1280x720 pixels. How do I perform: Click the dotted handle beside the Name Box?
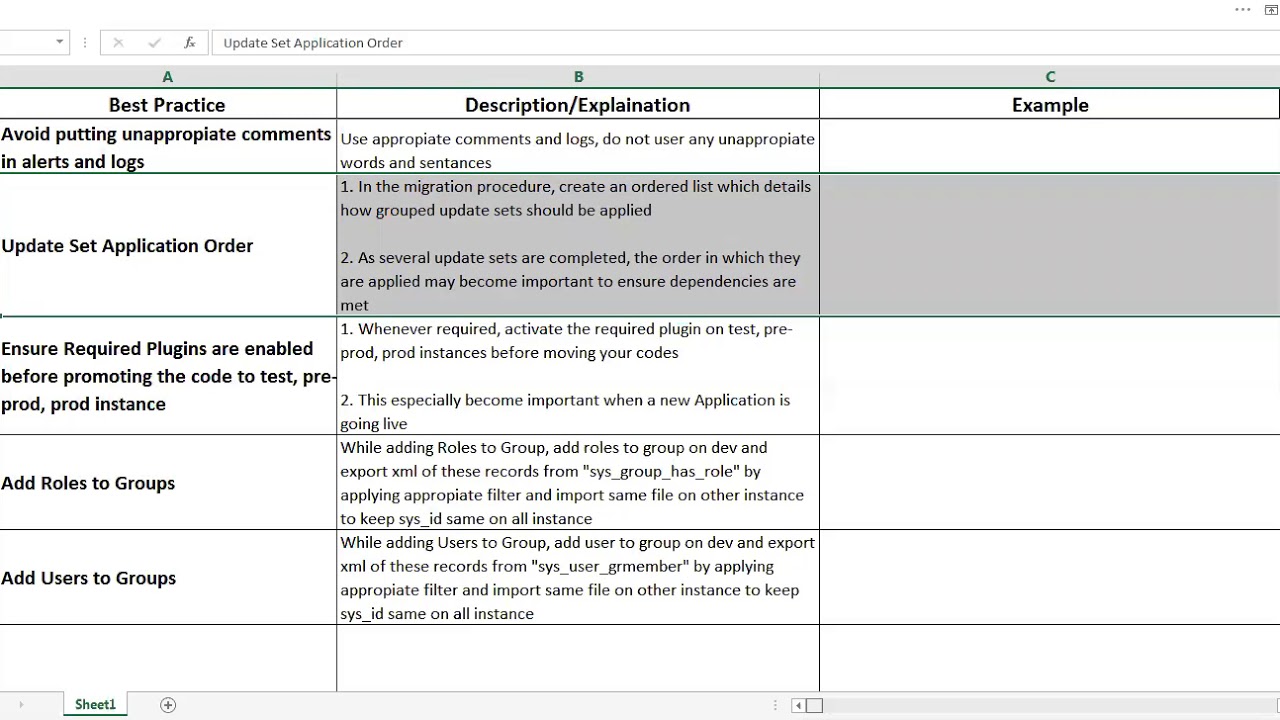[x=84, y=43]
